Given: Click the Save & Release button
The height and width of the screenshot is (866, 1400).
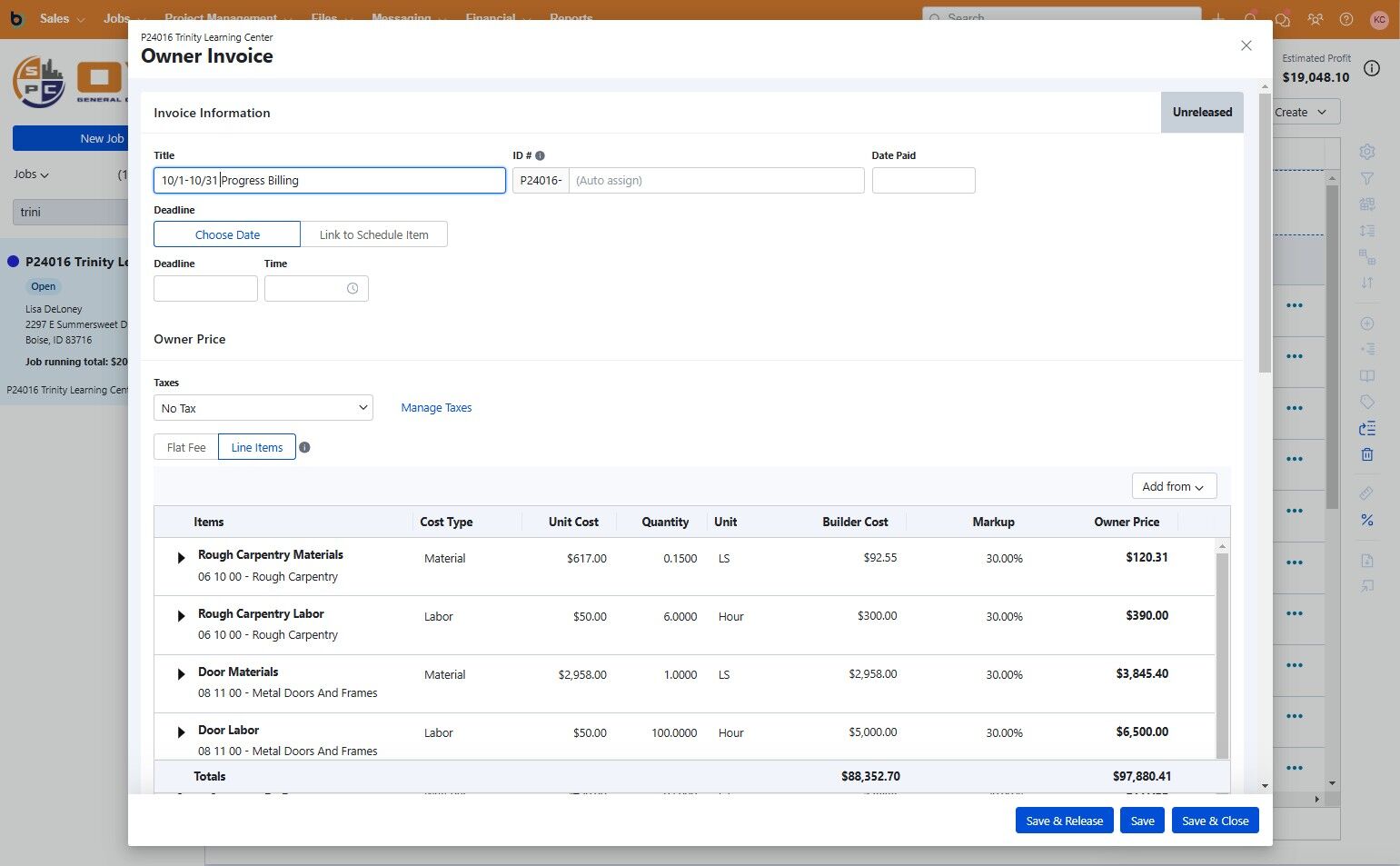Looking at the screenshot, I should point(1064,821).
